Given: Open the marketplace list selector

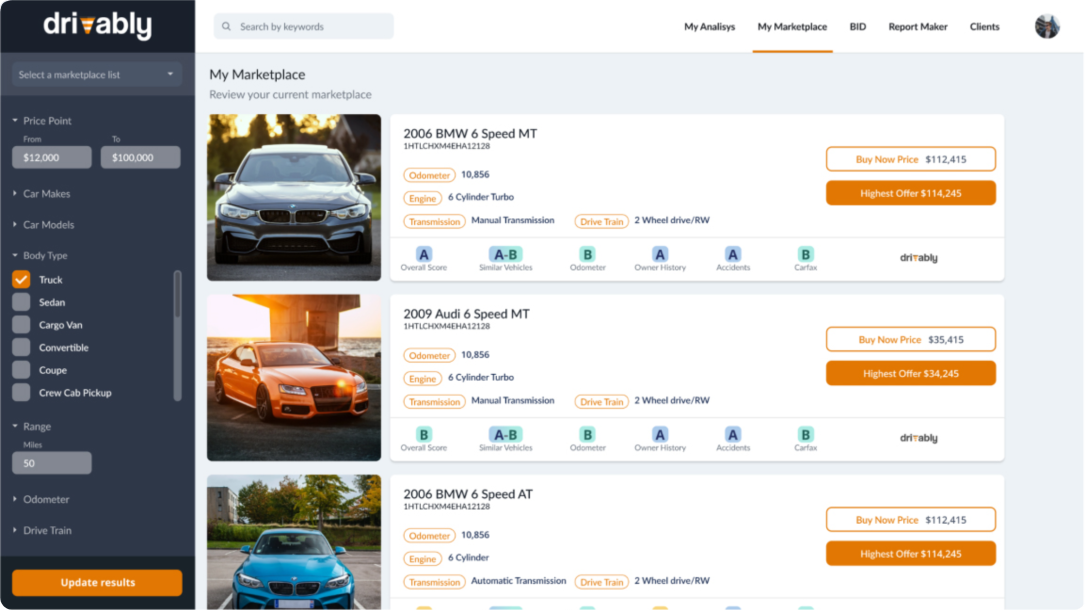Looking at the screenshot, I should [x=96, y=73].
